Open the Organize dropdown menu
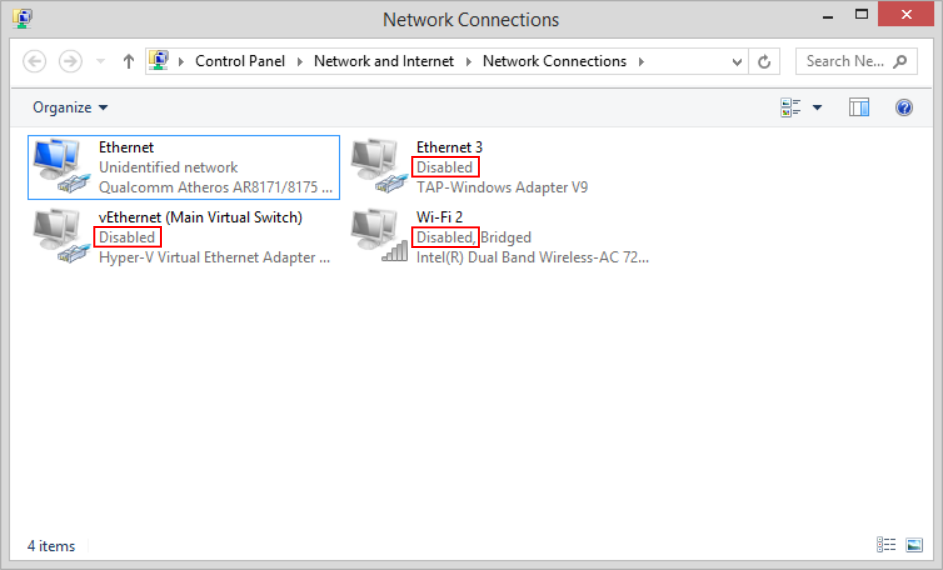The width and height of the screenshot is (943, 570). [x=70, y=108]
